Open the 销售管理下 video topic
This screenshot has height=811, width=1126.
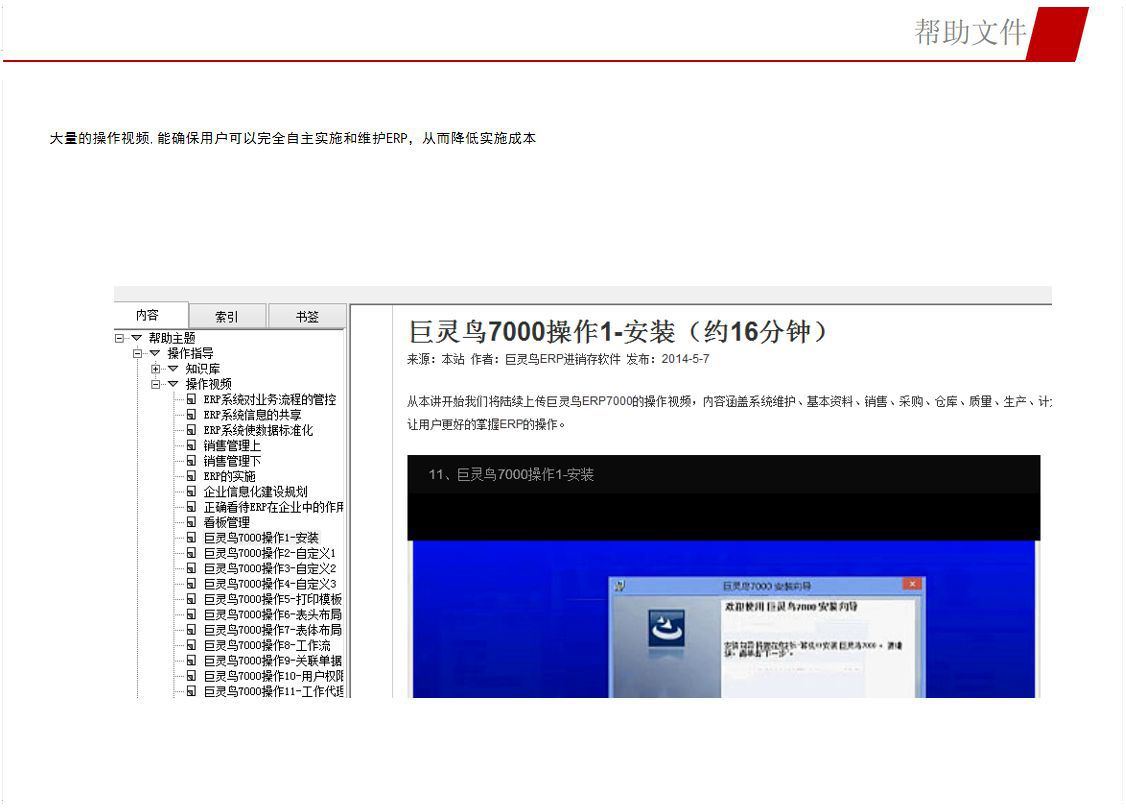(232, 461)
